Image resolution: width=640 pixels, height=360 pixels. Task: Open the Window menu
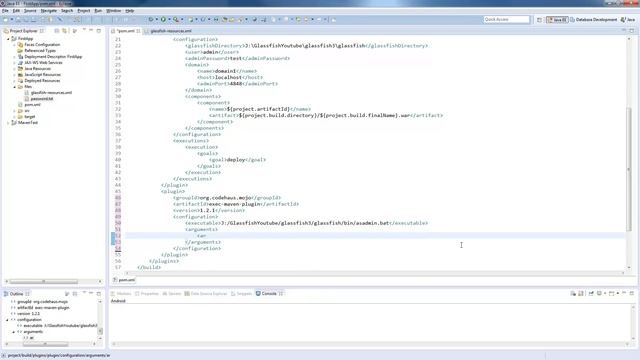113,11
